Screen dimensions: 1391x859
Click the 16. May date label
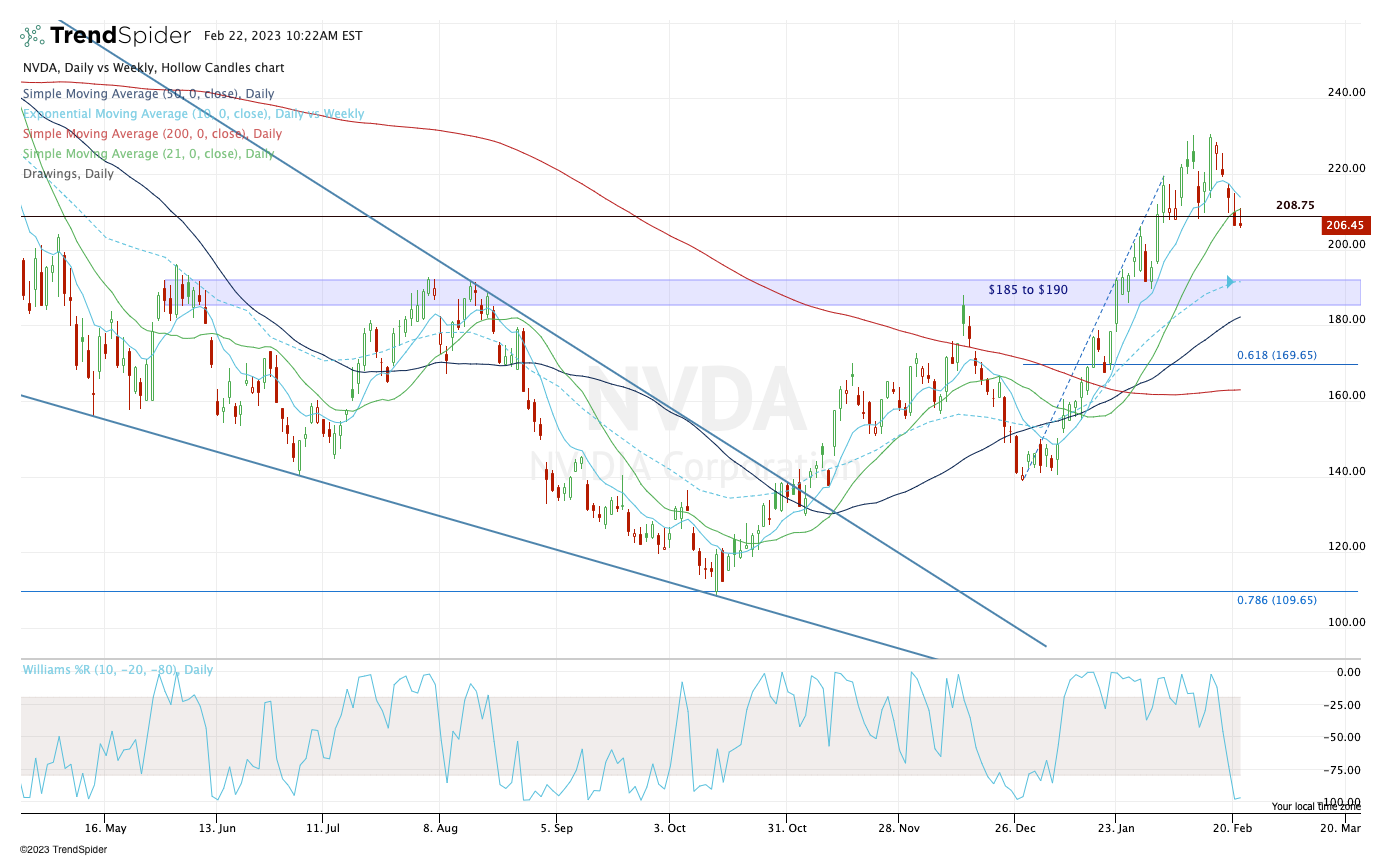point(106,828)
